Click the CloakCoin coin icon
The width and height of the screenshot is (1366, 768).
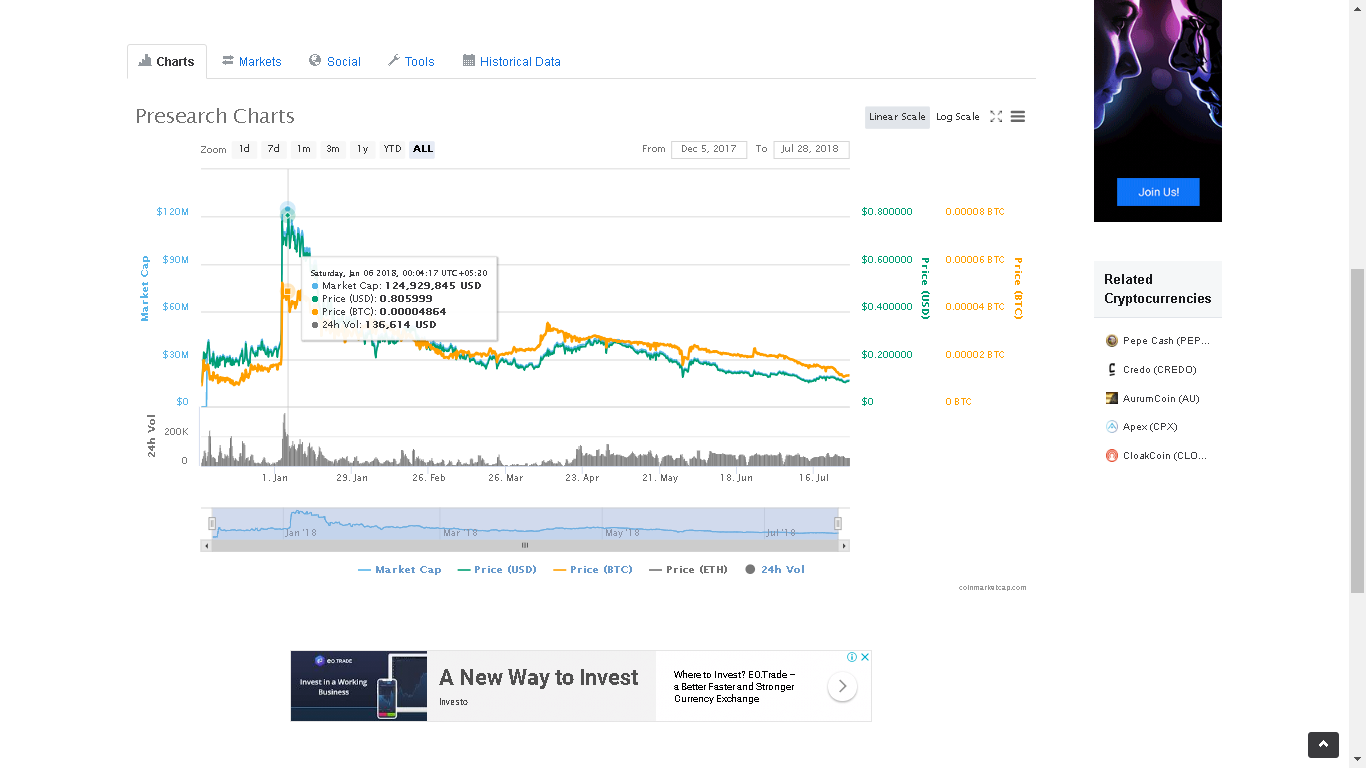click(1111, 456)
